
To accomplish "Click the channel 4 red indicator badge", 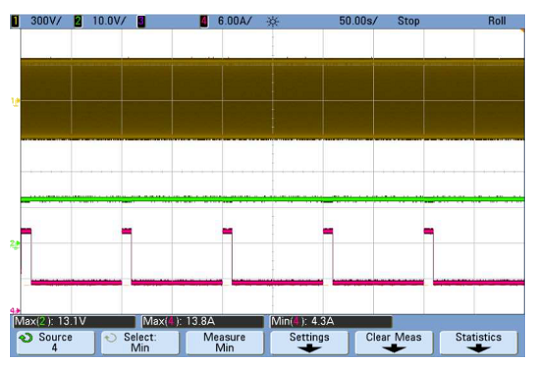I will tap(204, 21).
